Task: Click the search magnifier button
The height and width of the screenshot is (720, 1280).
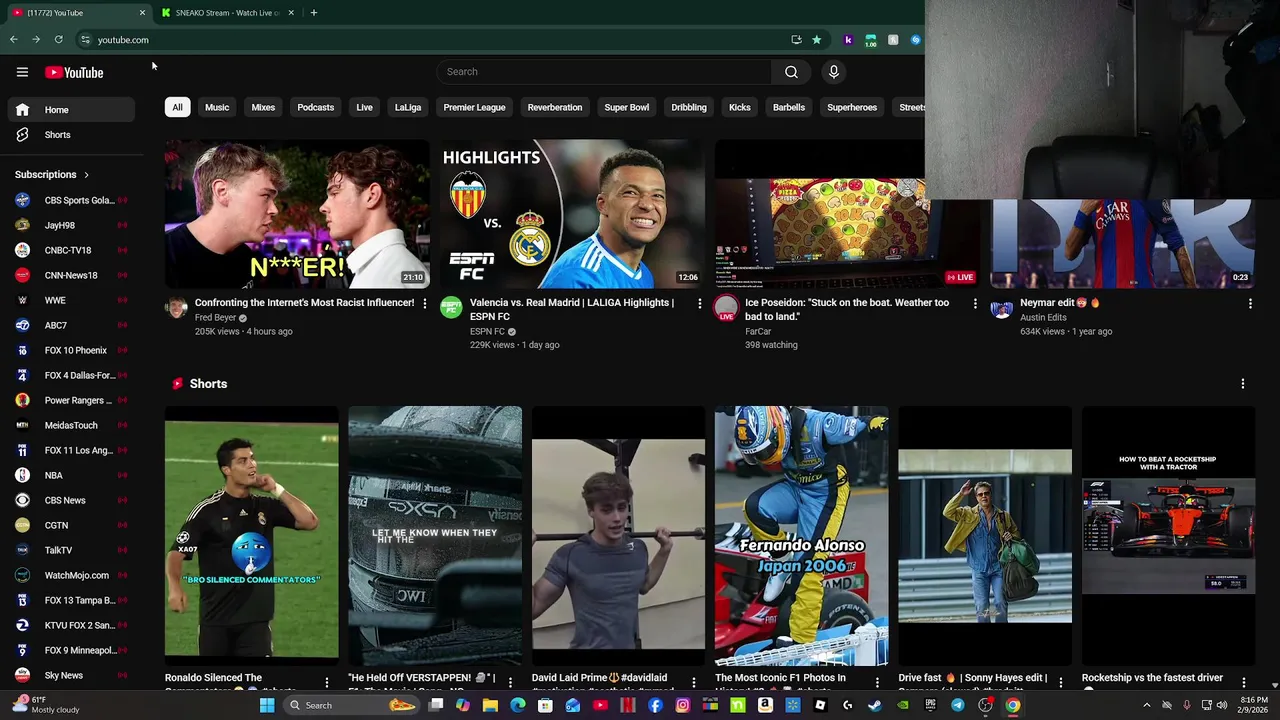Action: pyautogui.click(x=791, y=72)
